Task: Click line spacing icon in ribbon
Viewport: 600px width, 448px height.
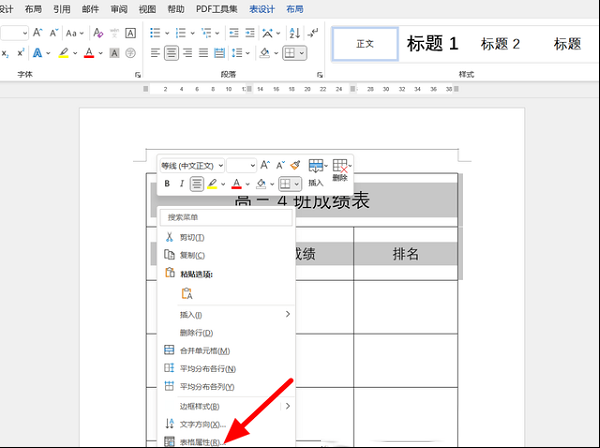Action: pos(237,53)
